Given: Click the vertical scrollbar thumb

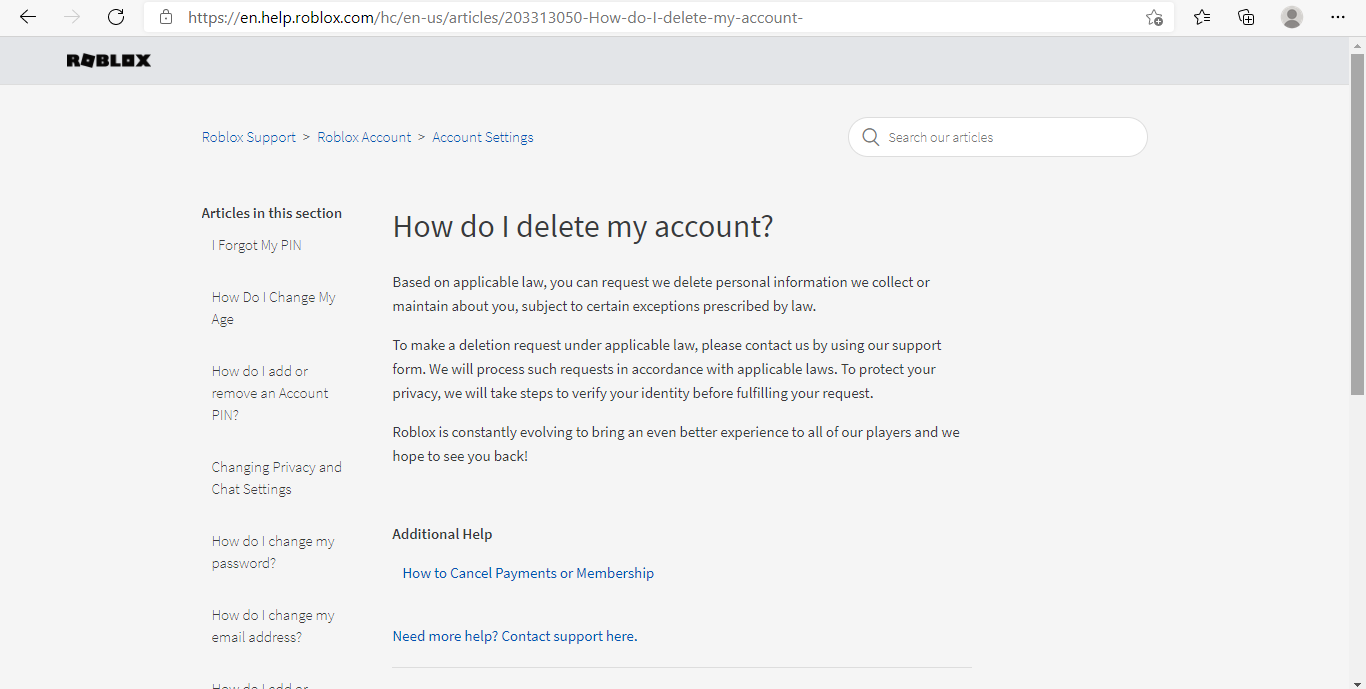Looking at the screenshot, I should [x=1357, y=224].
